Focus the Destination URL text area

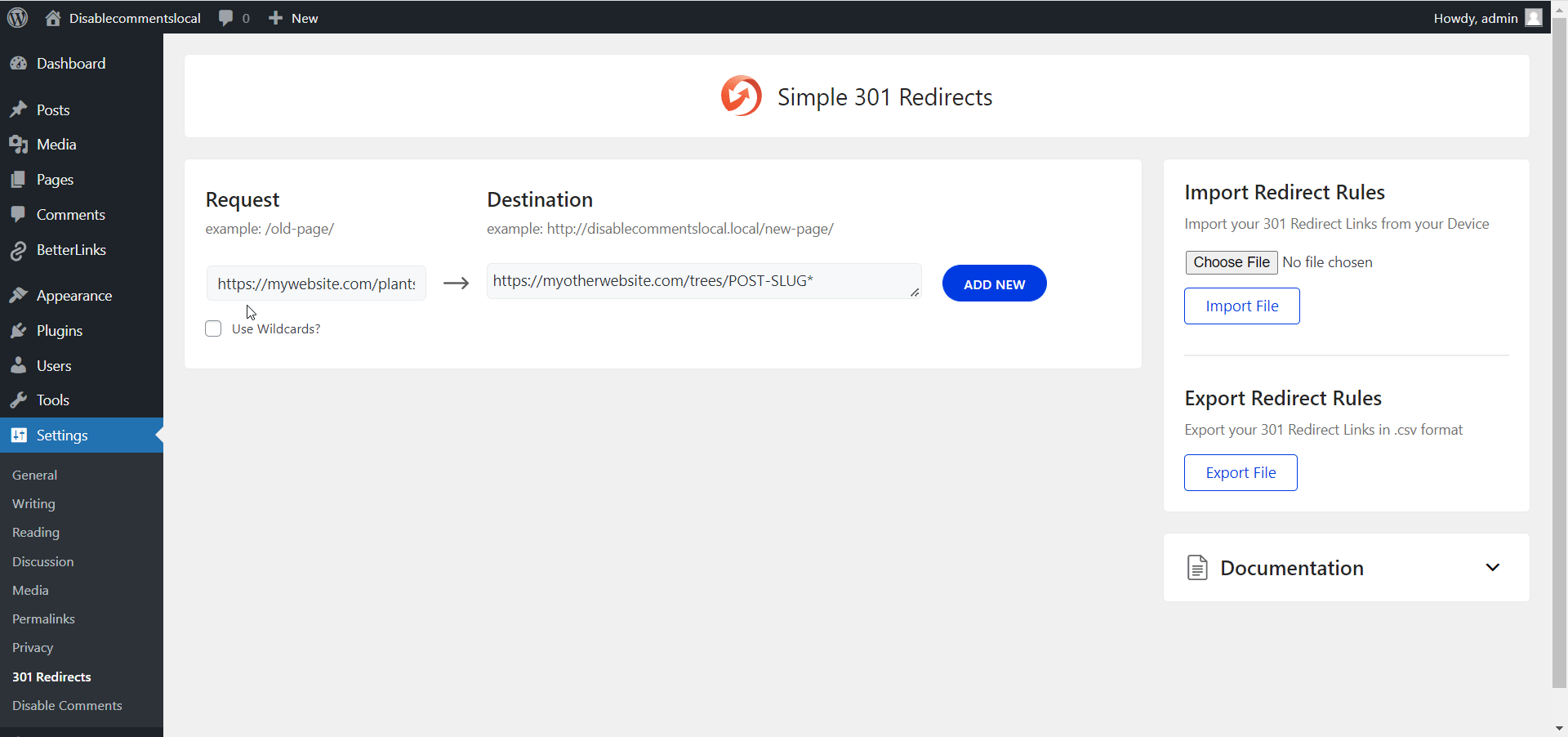(x=704, y=281)
